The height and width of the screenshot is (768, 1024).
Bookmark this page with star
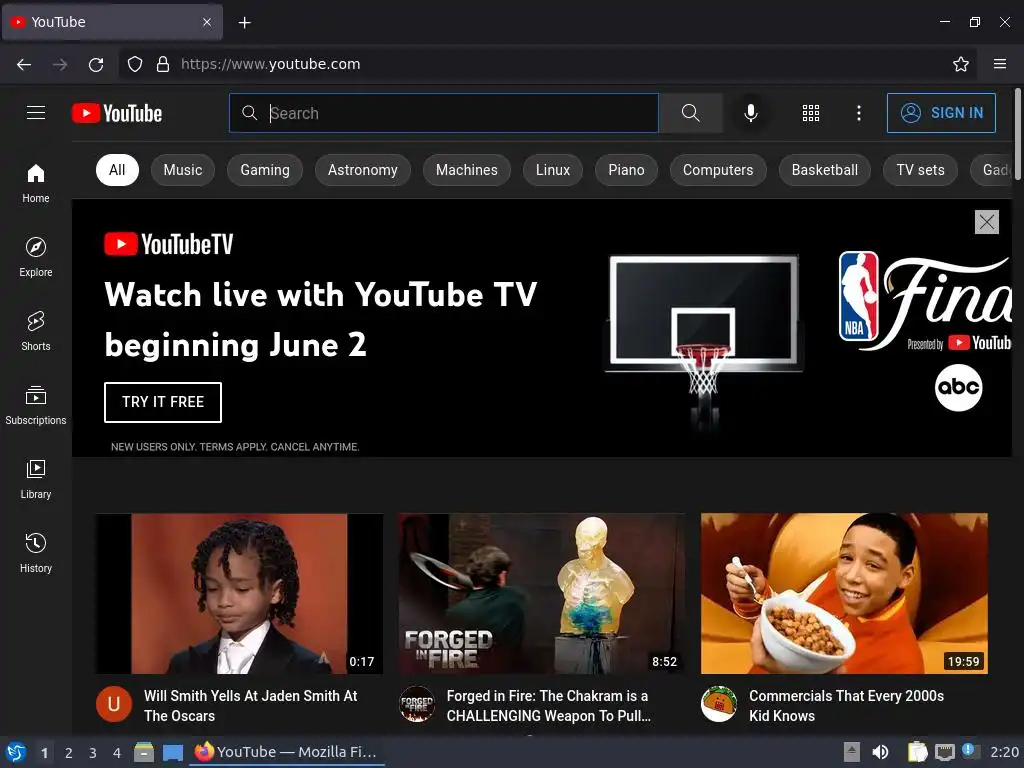[960, 64]
